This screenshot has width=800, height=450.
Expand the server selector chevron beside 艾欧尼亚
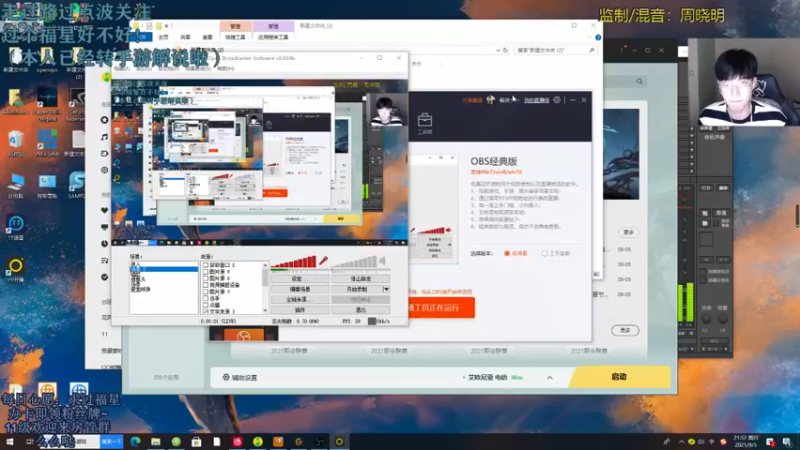[x=549, y=378]
